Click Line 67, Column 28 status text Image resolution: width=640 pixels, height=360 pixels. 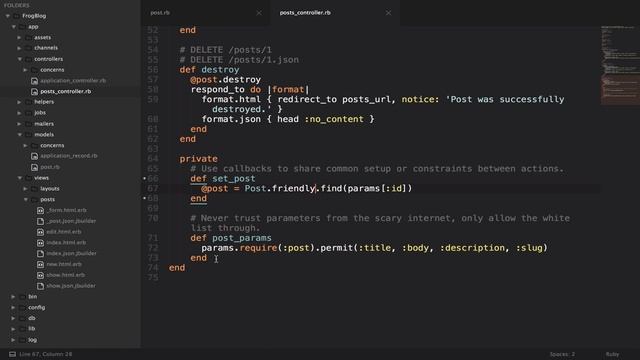(x=46, y=354)
